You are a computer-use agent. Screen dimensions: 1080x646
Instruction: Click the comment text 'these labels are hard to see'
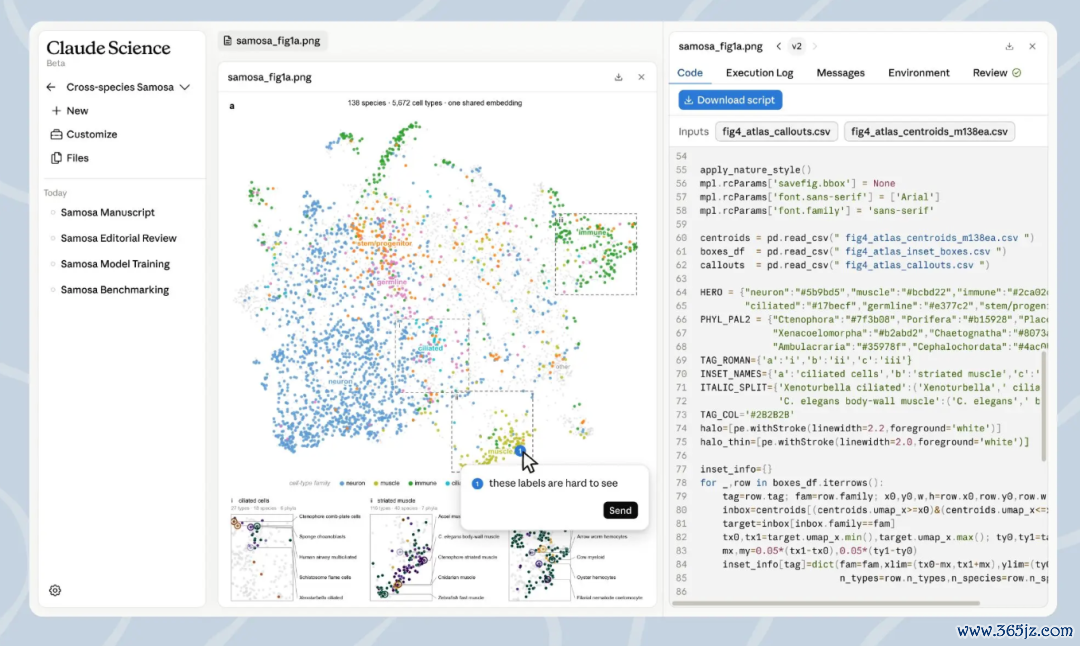[x=553, y=483]
